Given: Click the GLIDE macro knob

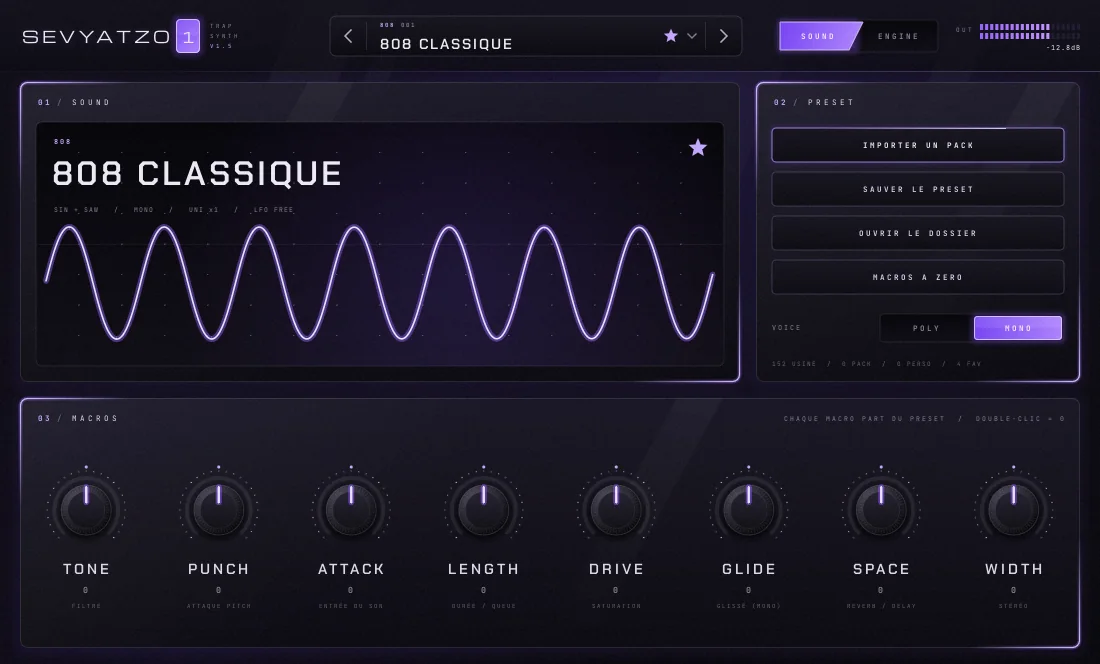Looking at the screenshot, I should coord(749,508).
